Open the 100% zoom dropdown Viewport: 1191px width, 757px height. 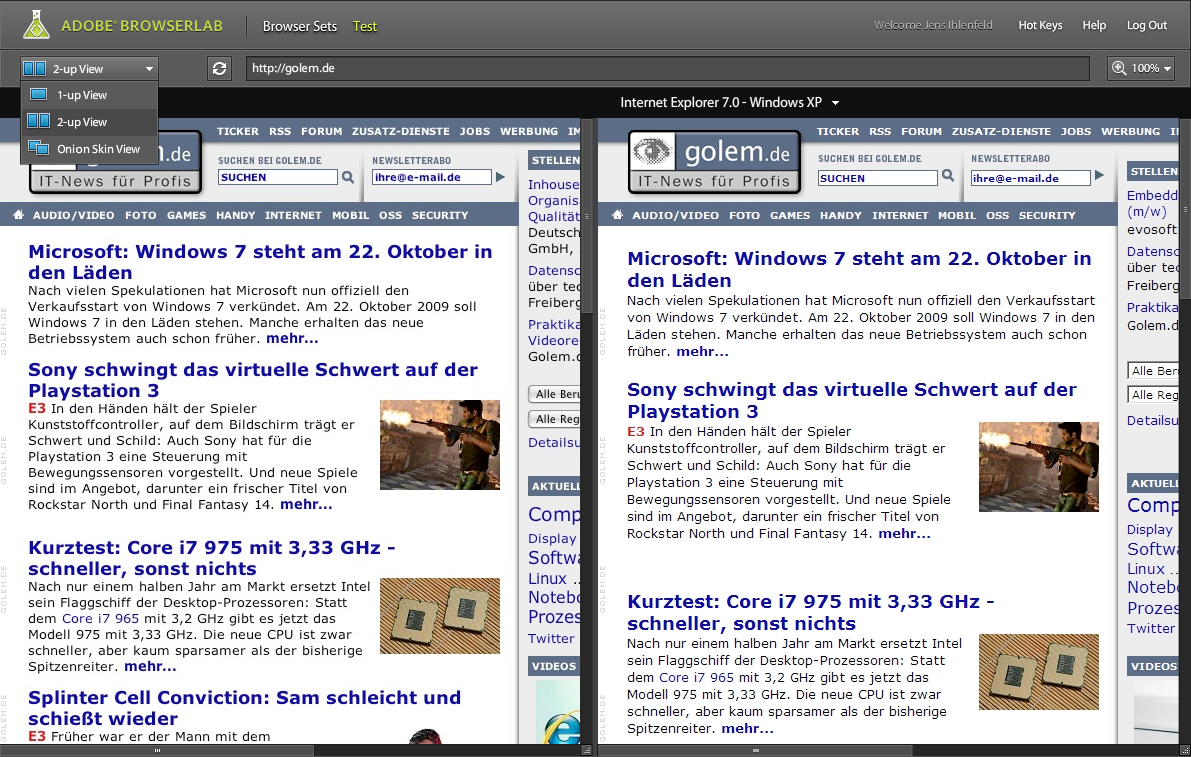click(x=1142, y=68)
